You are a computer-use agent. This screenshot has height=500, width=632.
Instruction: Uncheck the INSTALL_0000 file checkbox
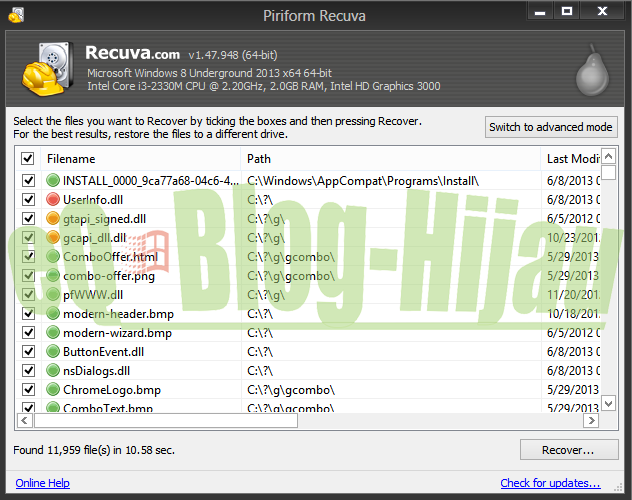pyautogui.click(x=28, y=180)
